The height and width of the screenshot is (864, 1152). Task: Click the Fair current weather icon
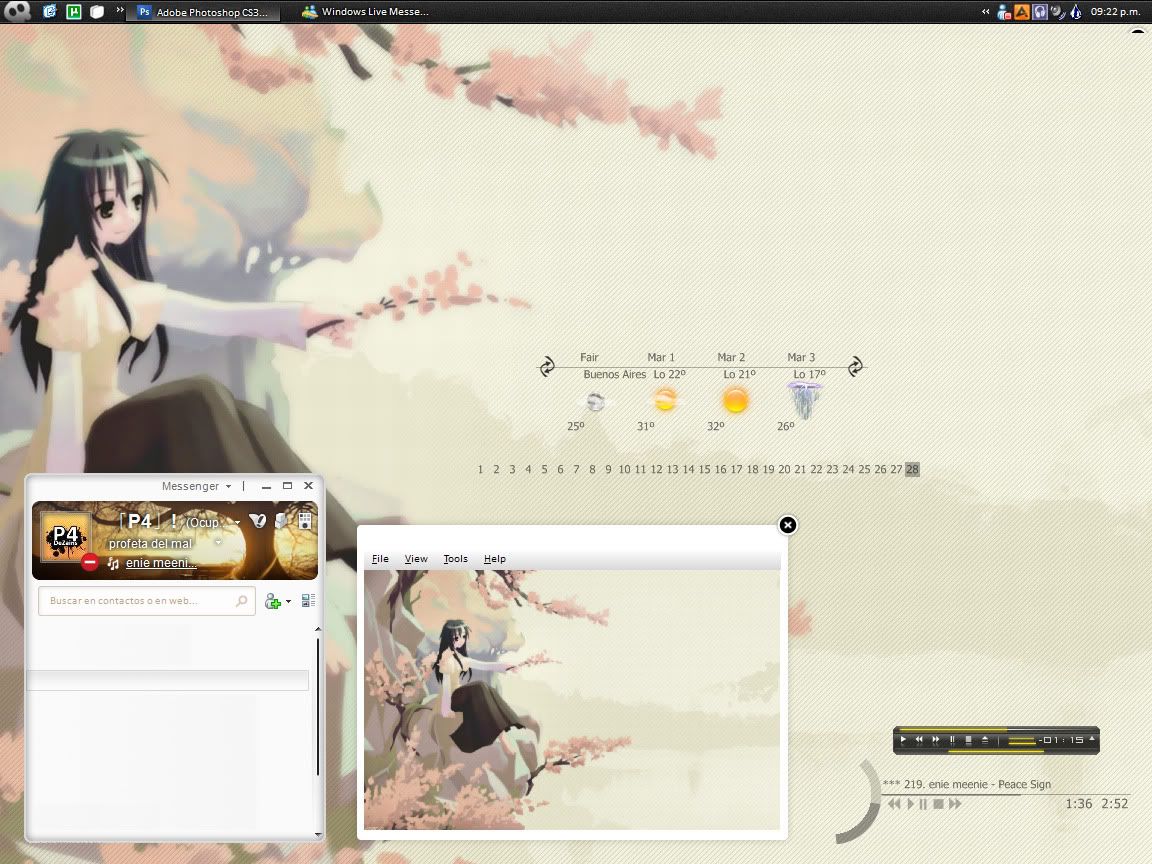point(595,401)
